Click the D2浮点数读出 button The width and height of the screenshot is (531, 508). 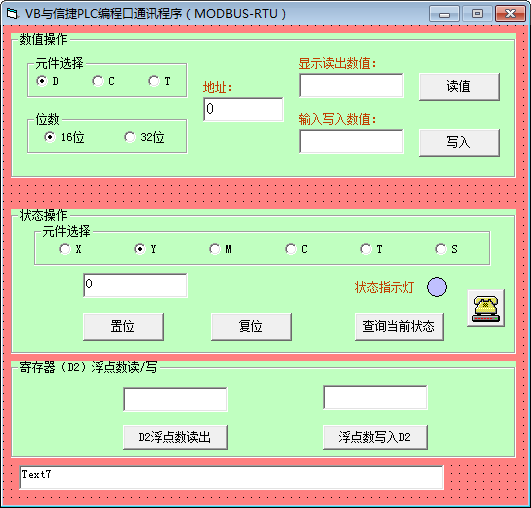pyautogui.click(x=175, y=437)
